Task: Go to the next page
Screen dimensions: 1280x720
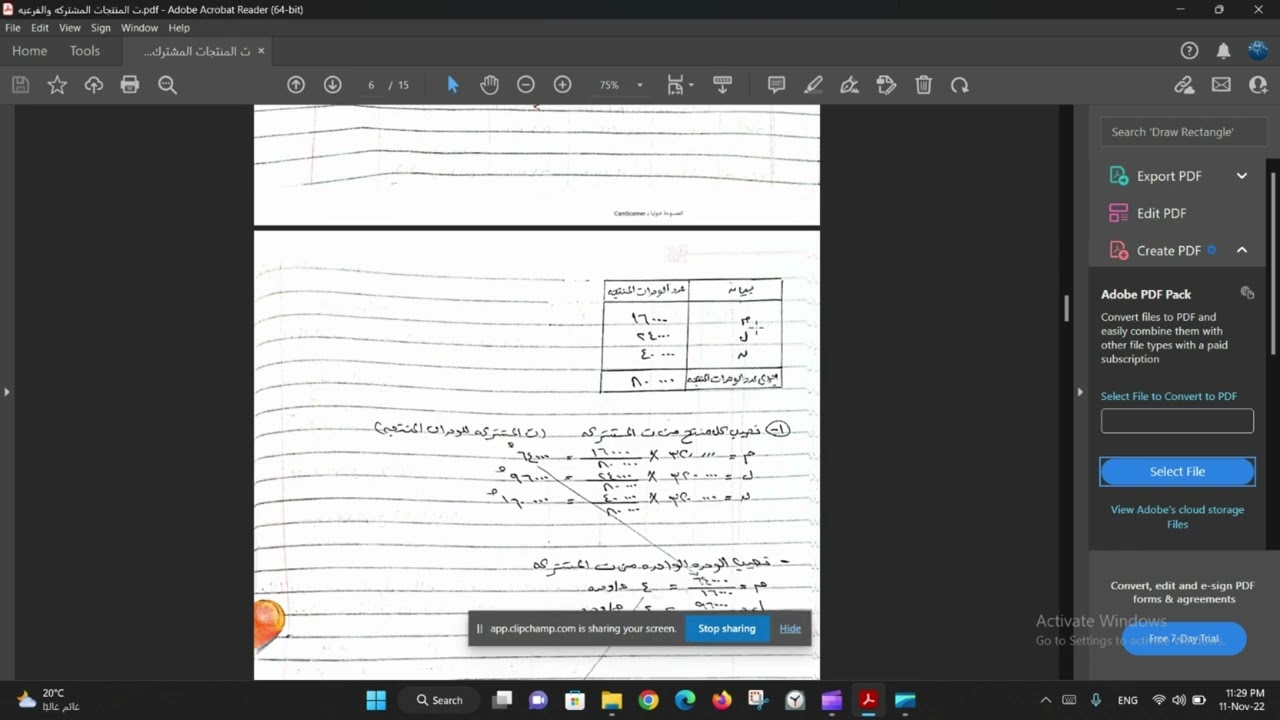Action: click(333, 85)
